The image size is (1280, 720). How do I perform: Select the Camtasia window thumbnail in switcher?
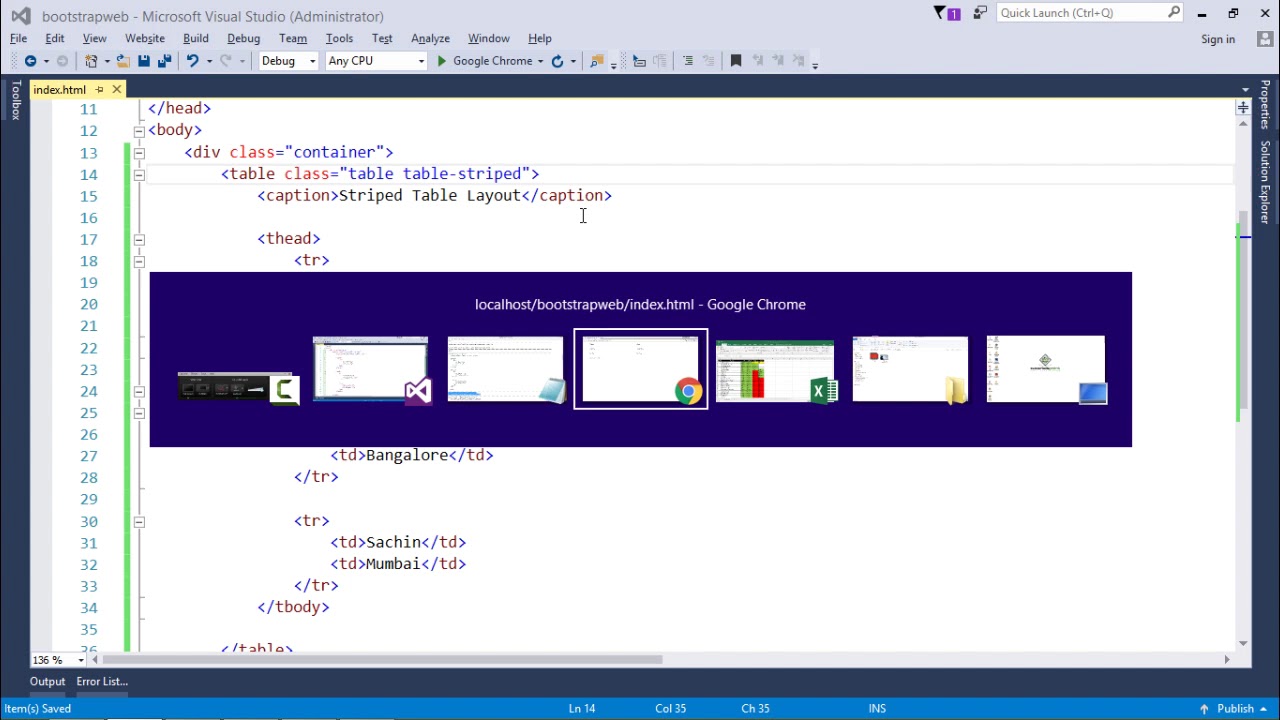[x=238, y=387]
